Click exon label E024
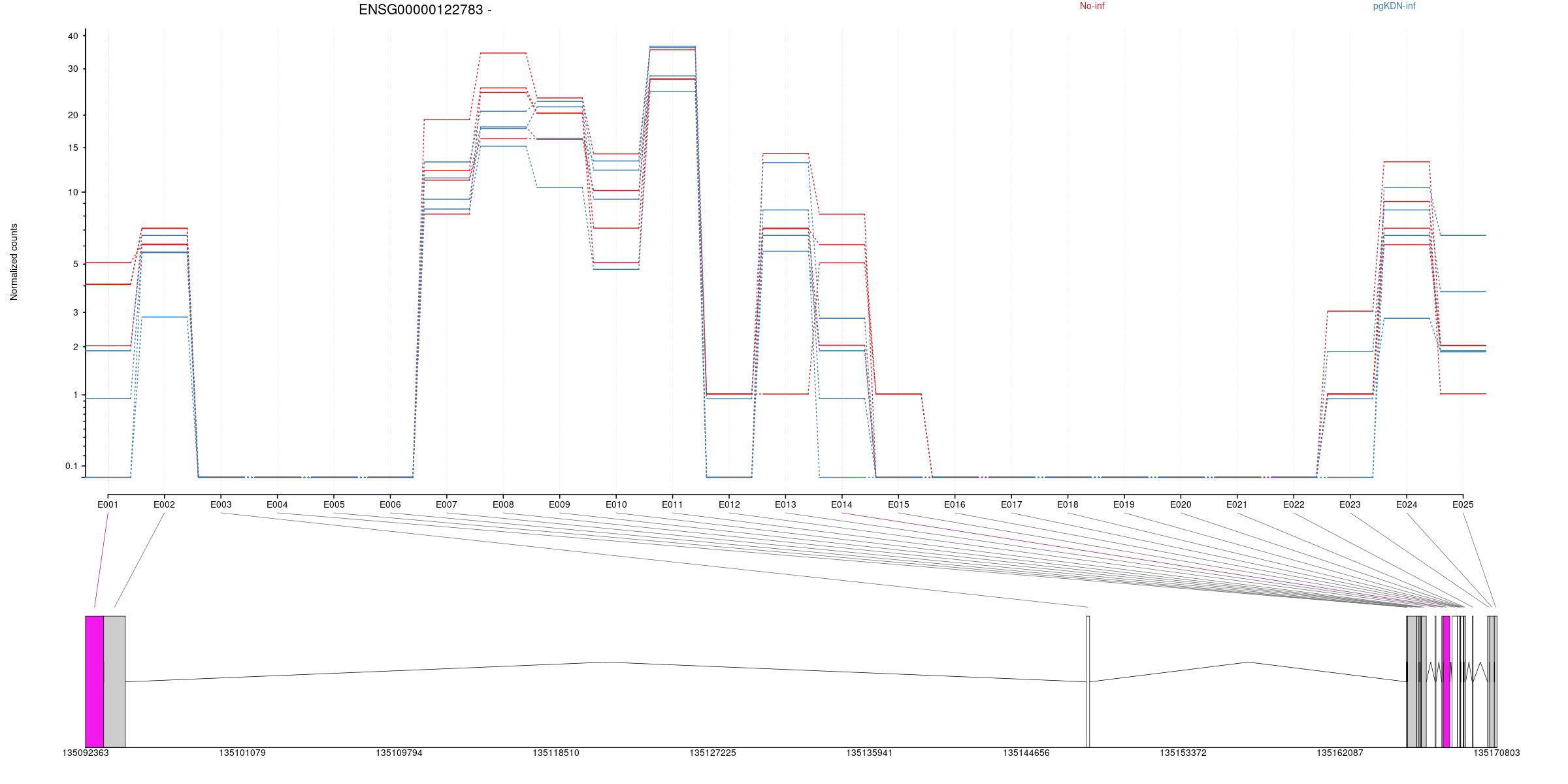 tap(1407, 504)
